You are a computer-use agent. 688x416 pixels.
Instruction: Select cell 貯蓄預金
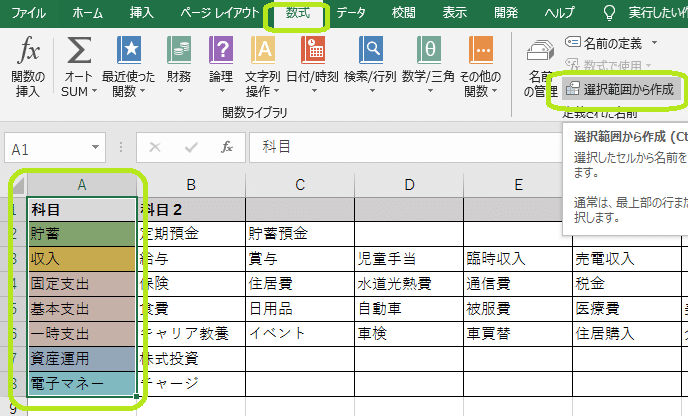coord(300,234)
